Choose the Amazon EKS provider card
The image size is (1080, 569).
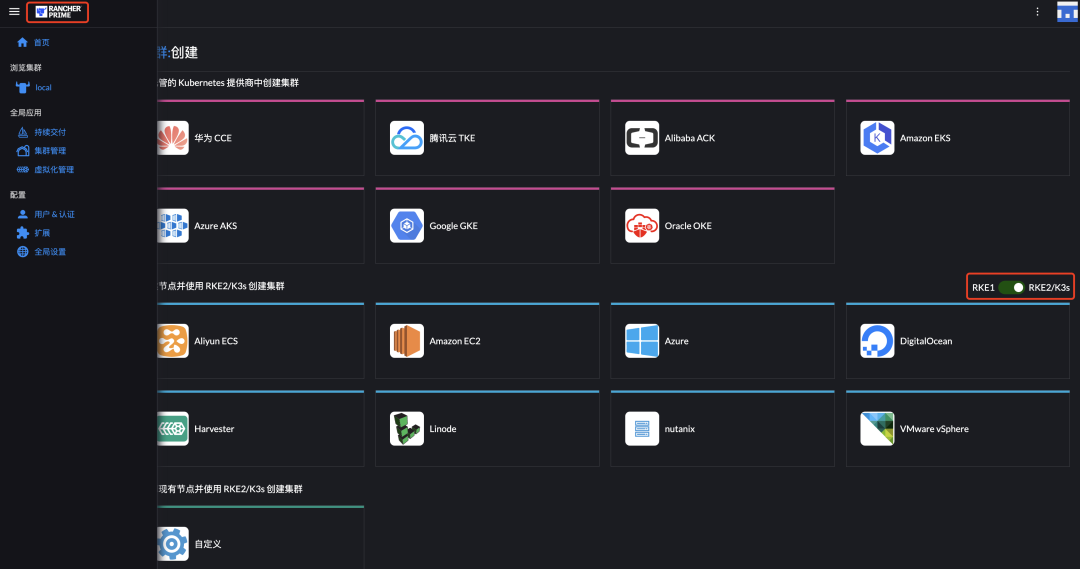(x=957, y=138)
